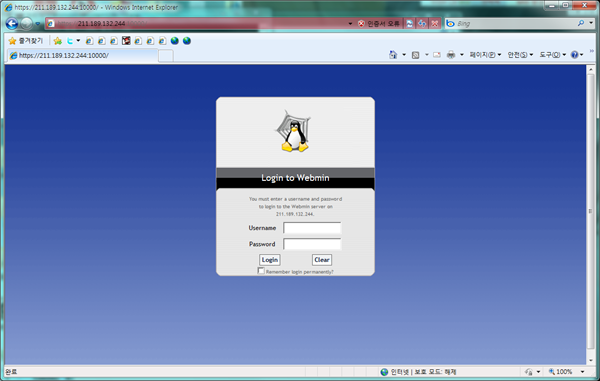Click the Clear button
The height and width of the screenshot is (381, 600).
322,260
